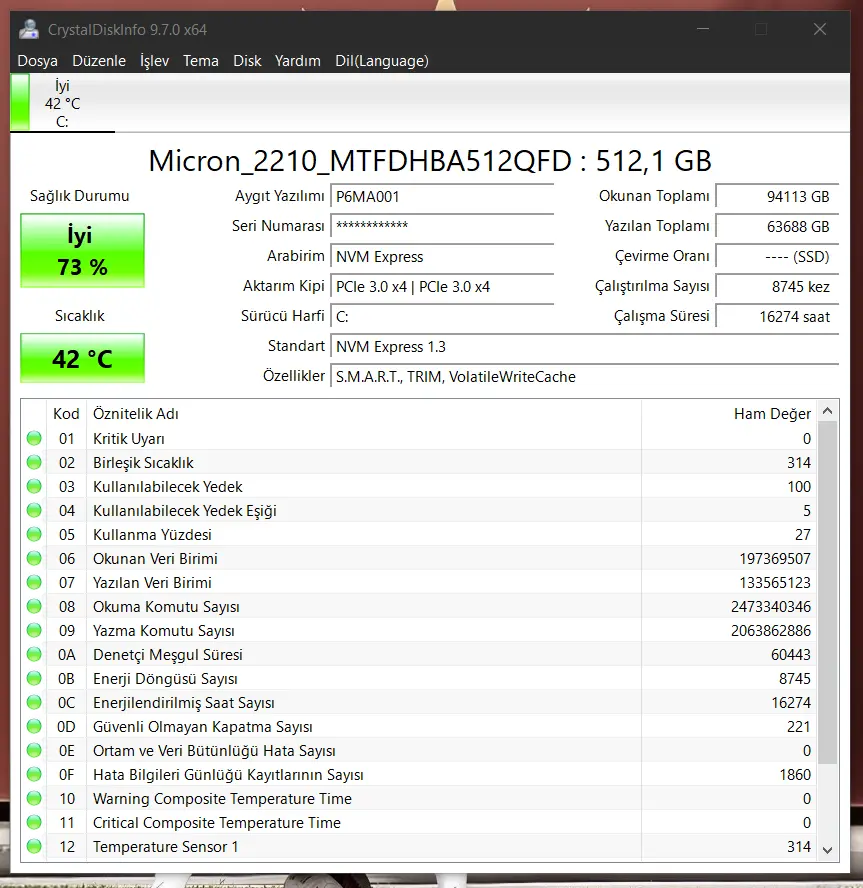863x888 pixels.
Task: Click the green status dot for Birleşik Sıcaklık
Action: click(34, 462)
